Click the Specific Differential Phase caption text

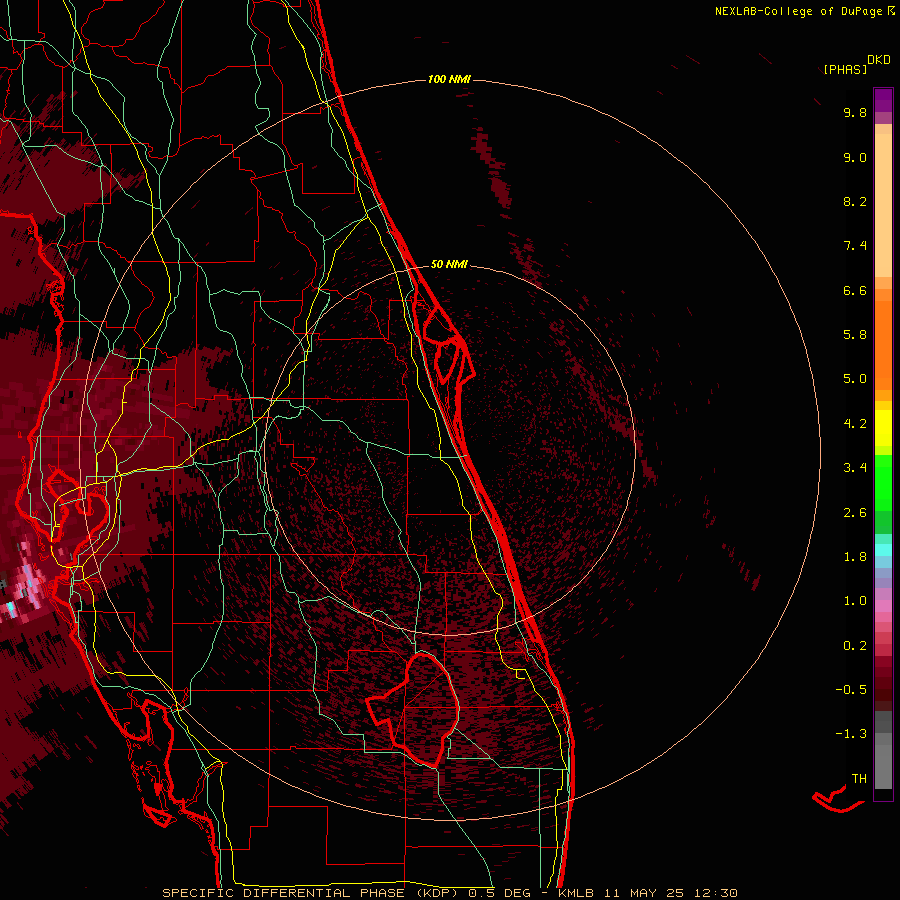click(x=449, y=893)
